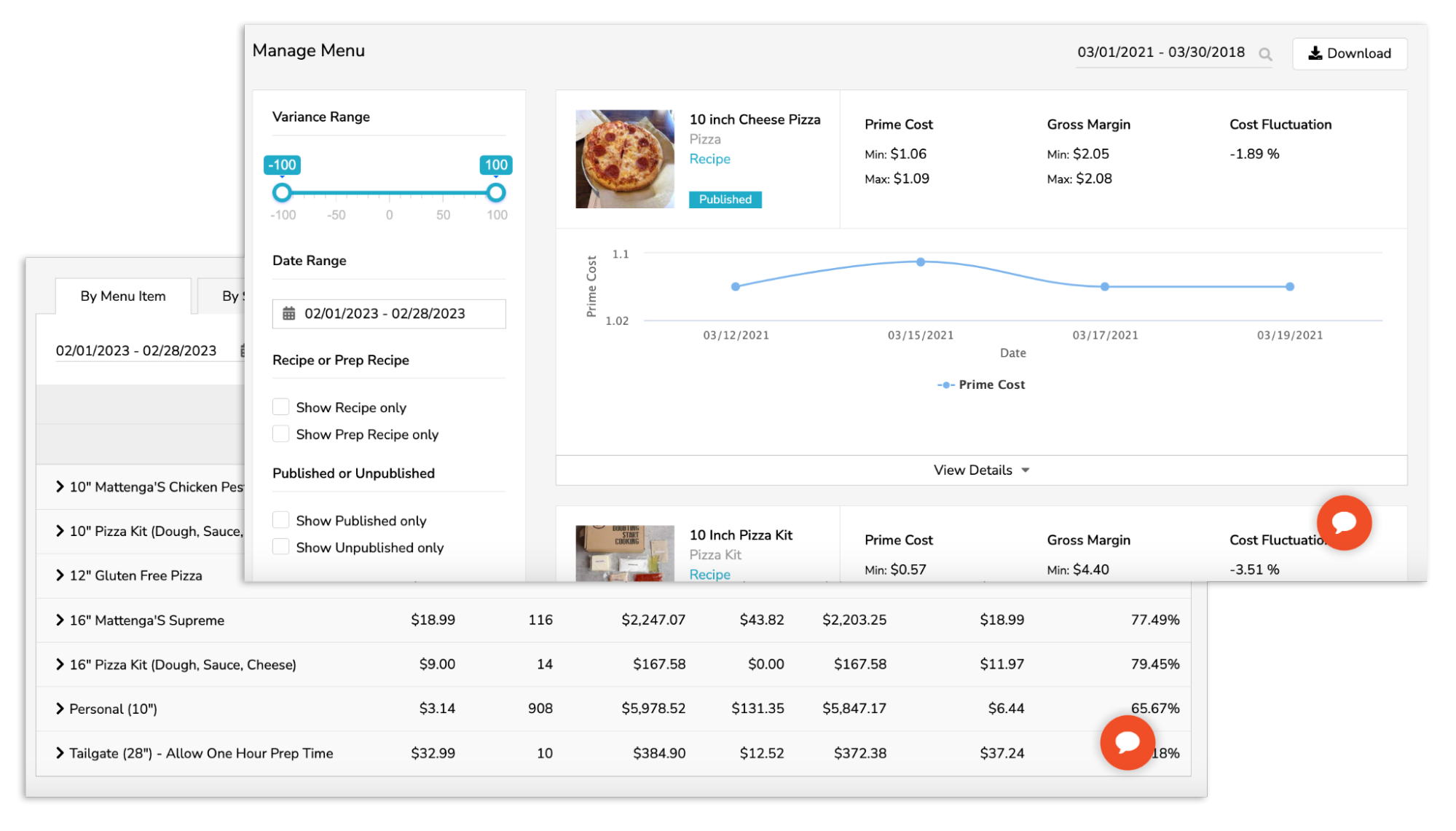Expand the Personal (10") row
1456x831 pixels.
pyautogui.click(x=60, y=708)
